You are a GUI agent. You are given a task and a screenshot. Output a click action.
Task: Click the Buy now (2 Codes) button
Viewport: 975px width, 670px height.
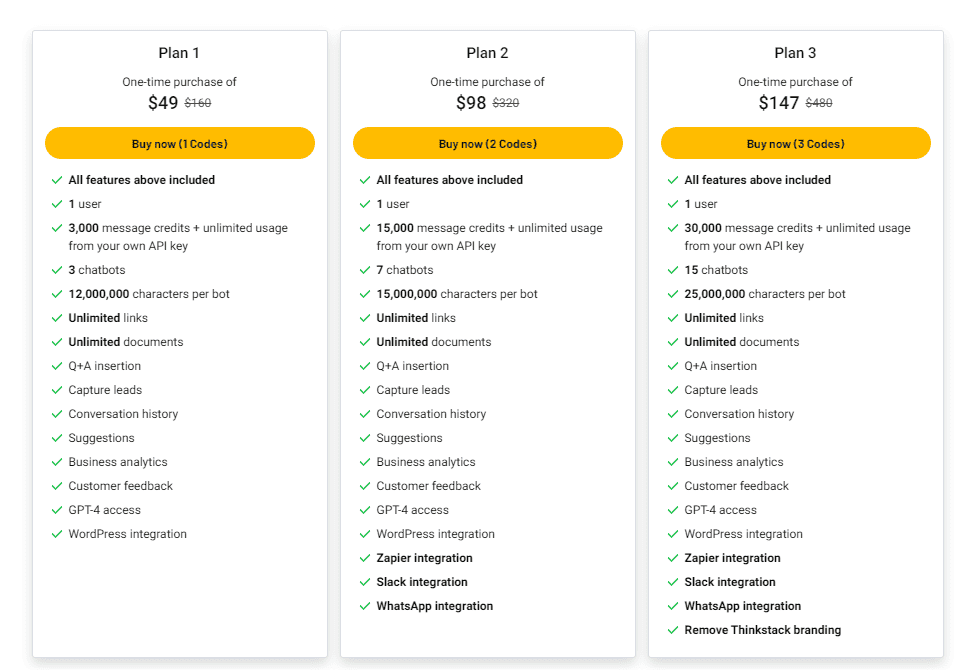coord(488,143)
